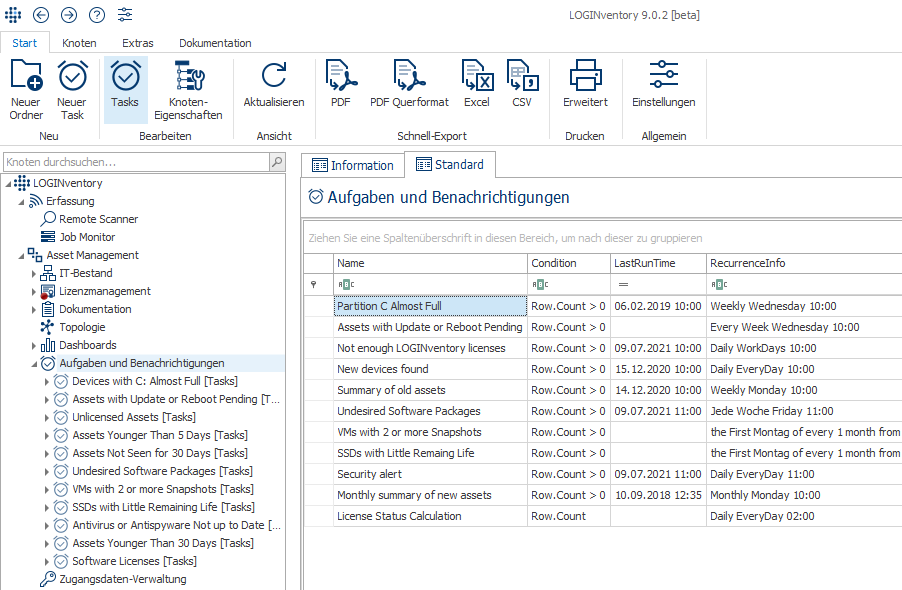Screen dimensions: 902x590
Task: Click the search magnifier in the node search box
Action: [277, 162]
